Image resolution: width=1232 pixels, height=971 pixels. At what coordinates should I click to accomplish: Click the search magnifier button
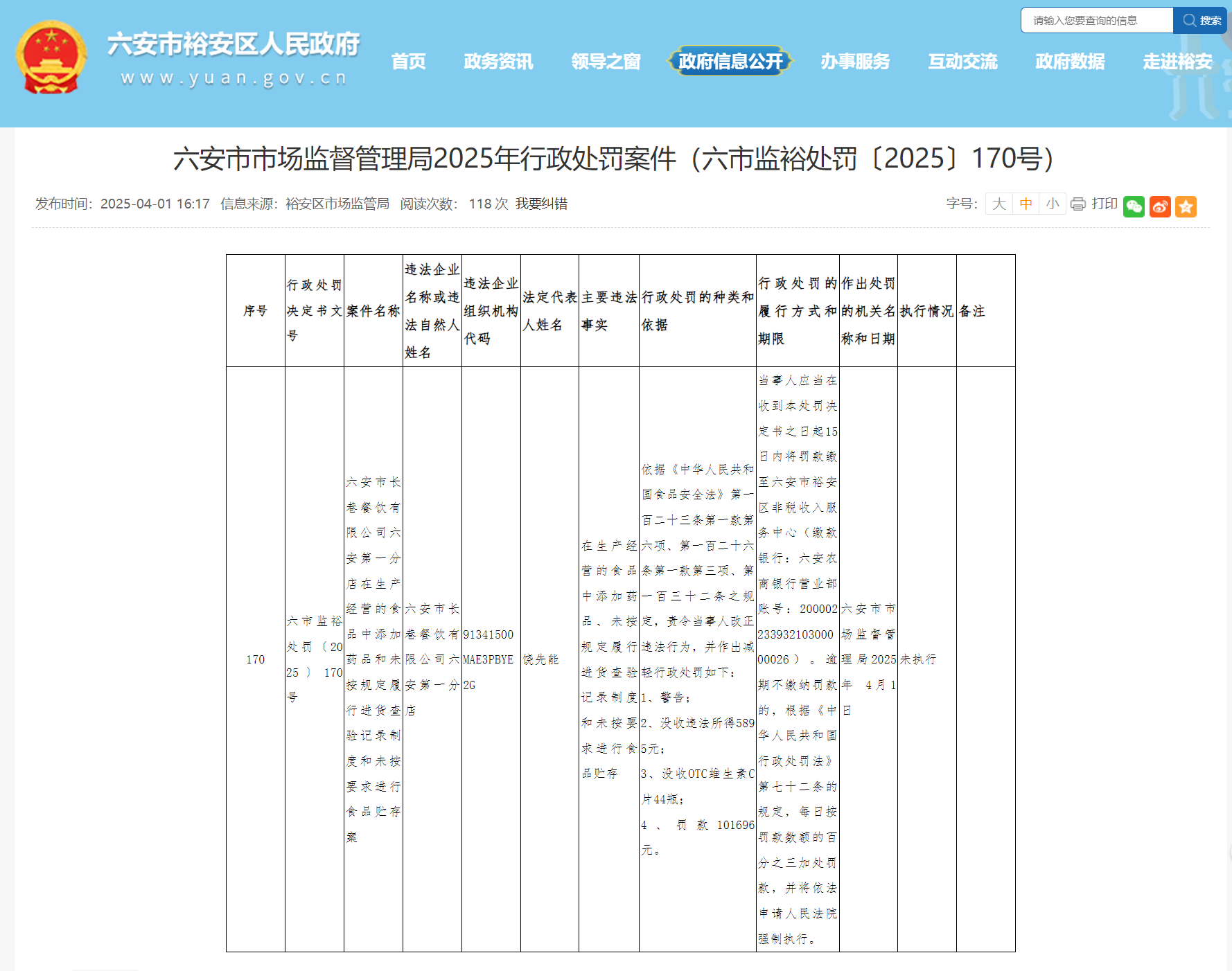pos(1201,20)
